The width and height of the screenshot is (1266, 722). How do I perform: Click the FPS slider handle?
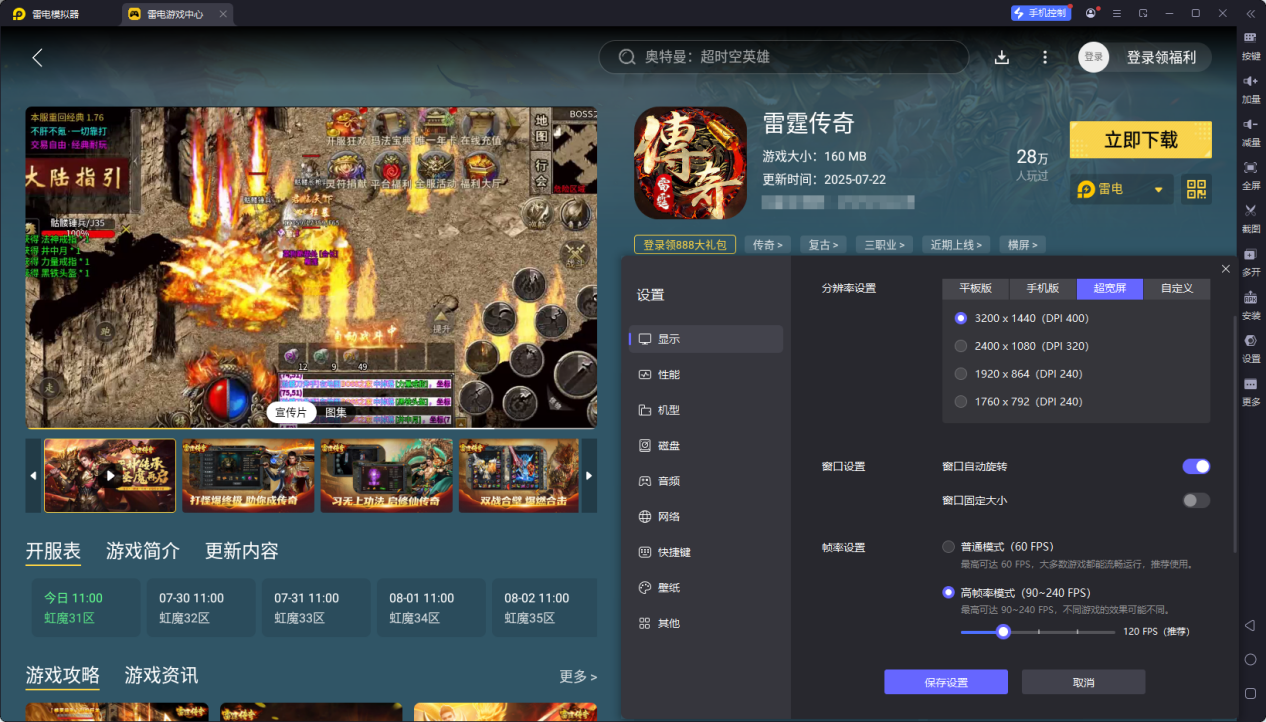pyautogui.click(x=1003, y=632)
